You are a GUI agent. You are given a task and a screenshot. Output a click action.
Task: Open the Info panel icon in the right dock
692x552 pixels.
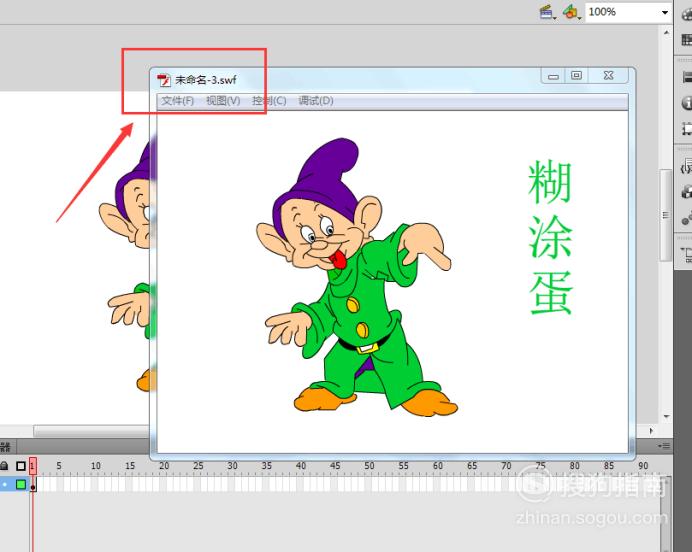[x=687, y=103]
